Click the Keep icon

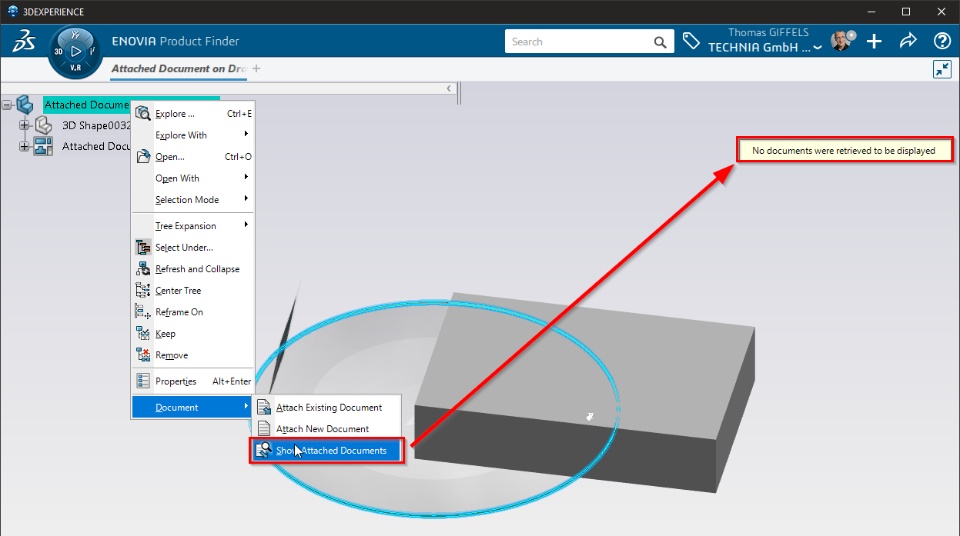[x=143, y=333]
